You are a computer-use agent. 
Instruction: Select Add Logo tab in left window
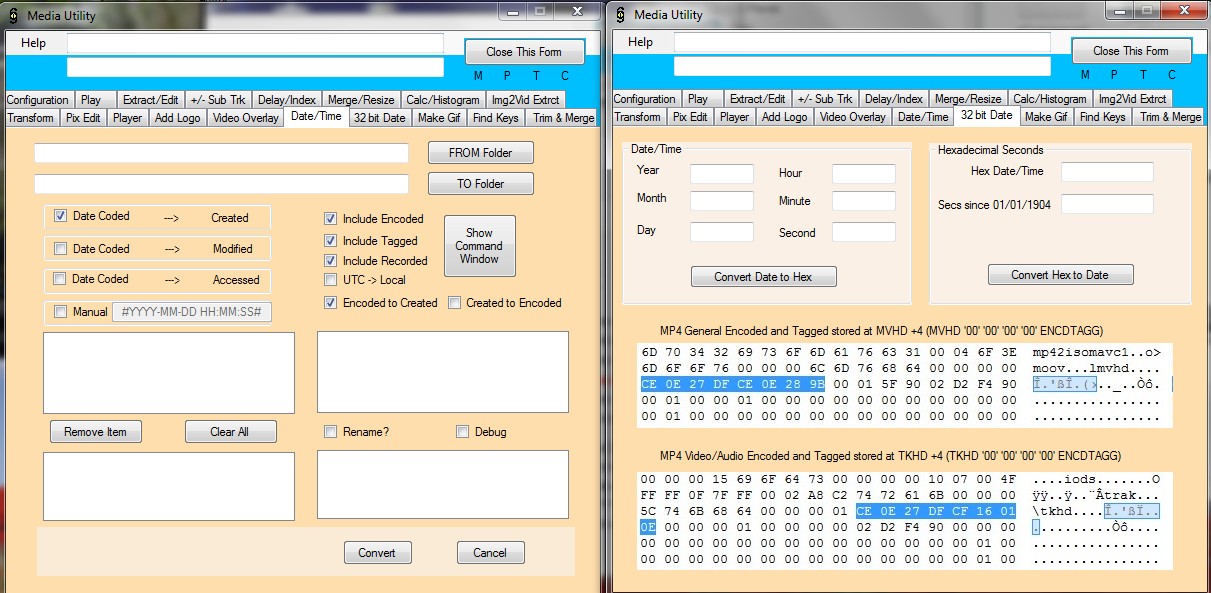[177, 118]
